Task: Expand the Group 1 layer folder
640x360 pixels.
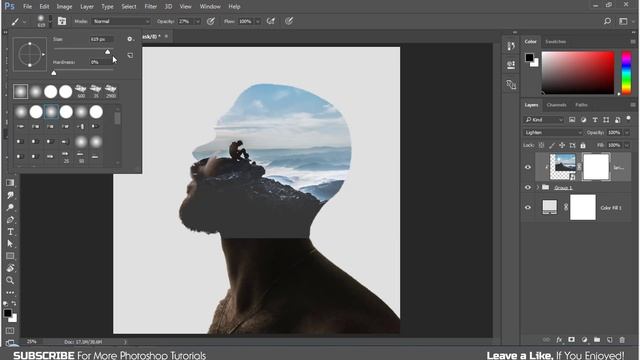Action: [x=538, y=187]
